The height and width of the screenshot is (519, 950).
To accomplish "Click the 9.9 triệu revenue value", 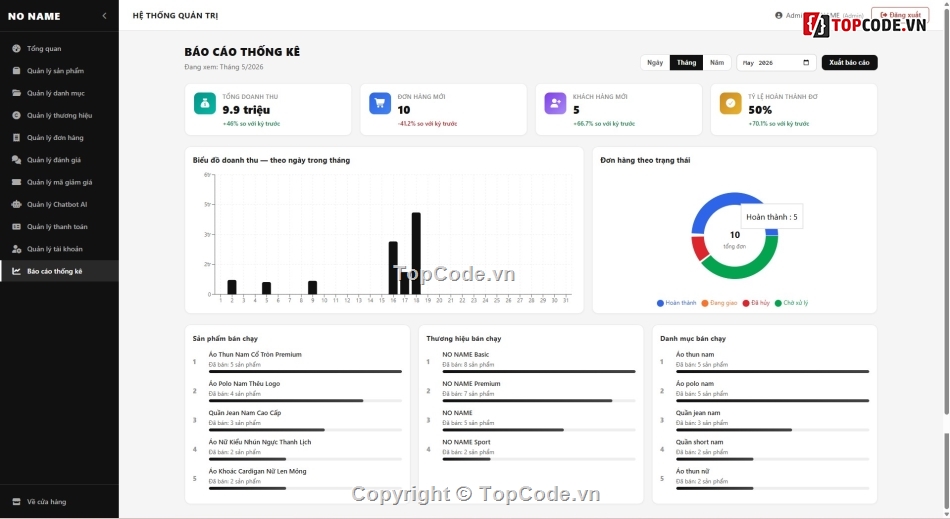I will coord(246,110).
